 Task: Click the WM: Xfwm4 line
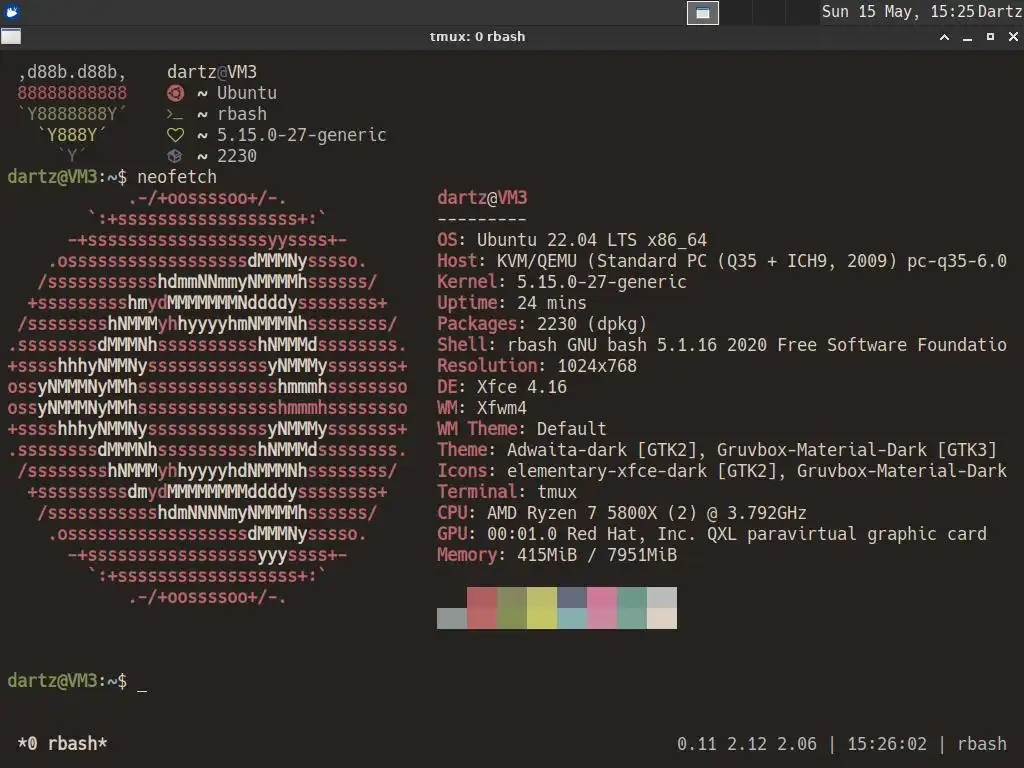click(482, 408)
